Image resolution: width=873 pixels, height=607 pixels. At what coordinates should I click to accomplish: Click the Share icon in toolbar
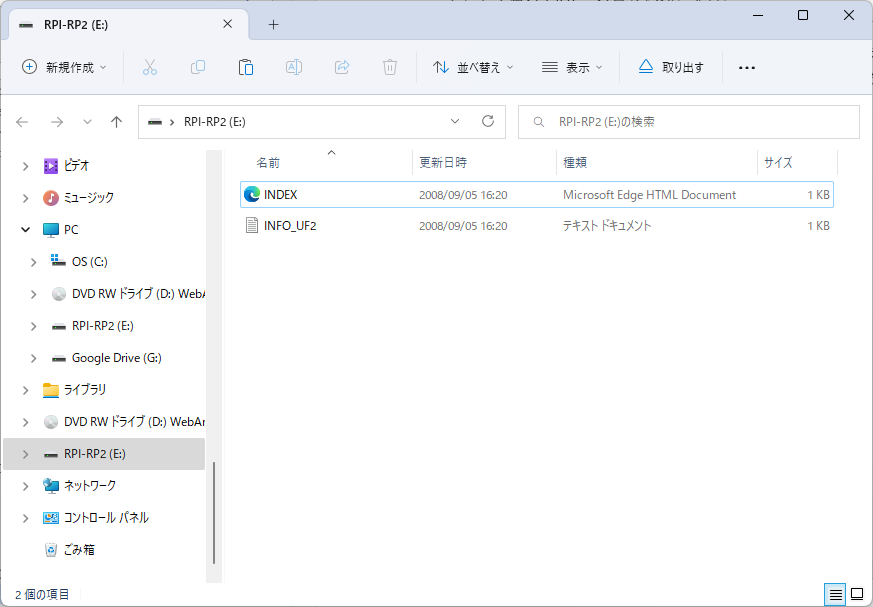pyautogui.click(x=342, y=67)
